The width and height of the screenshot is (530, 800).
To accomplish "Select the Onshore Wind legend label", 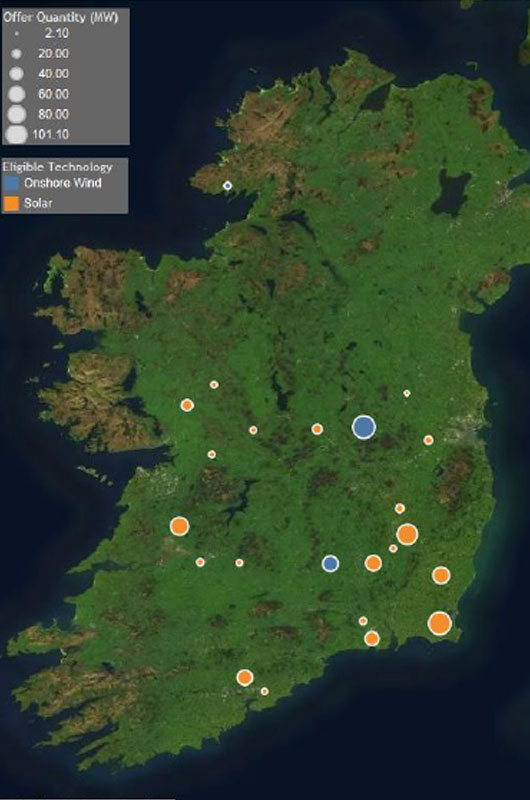I will click(x=63, y=183).
